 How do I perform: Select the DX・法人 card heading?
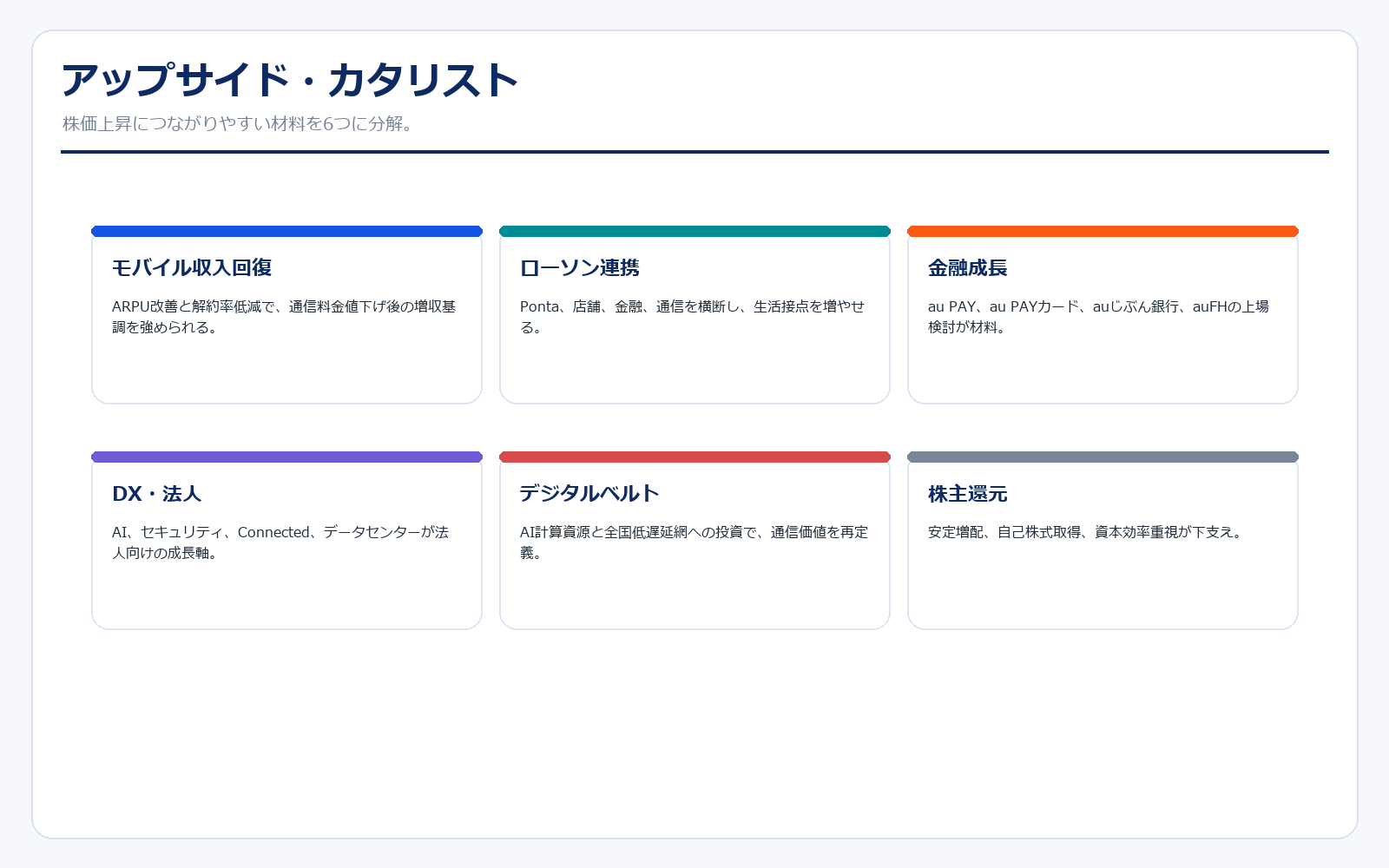[156, 493]
